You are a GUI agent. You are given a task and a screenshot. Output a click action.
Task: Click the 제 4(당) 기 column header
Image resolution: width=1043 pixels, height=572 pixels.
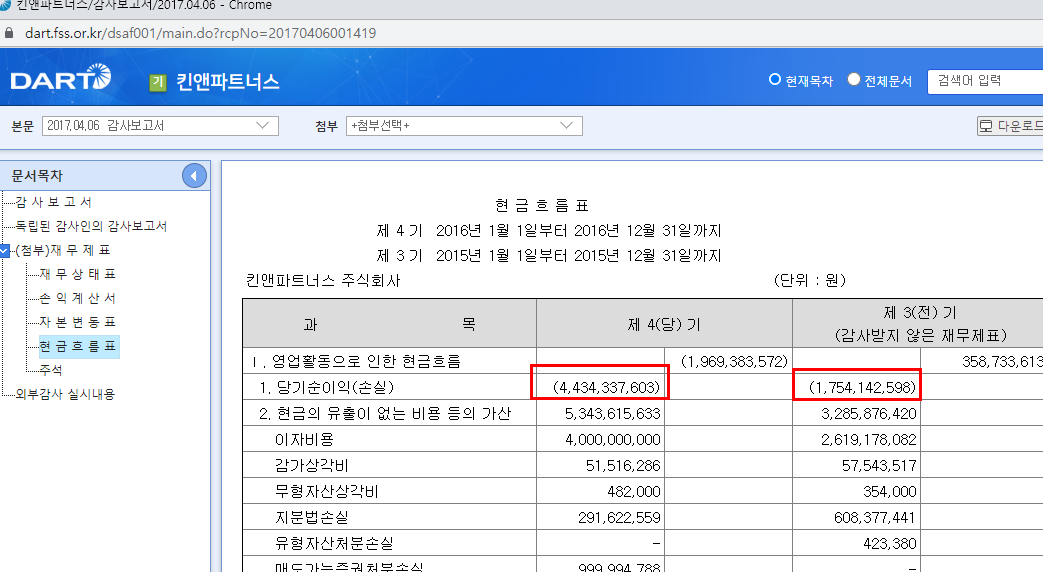click(x=664, y=324)
